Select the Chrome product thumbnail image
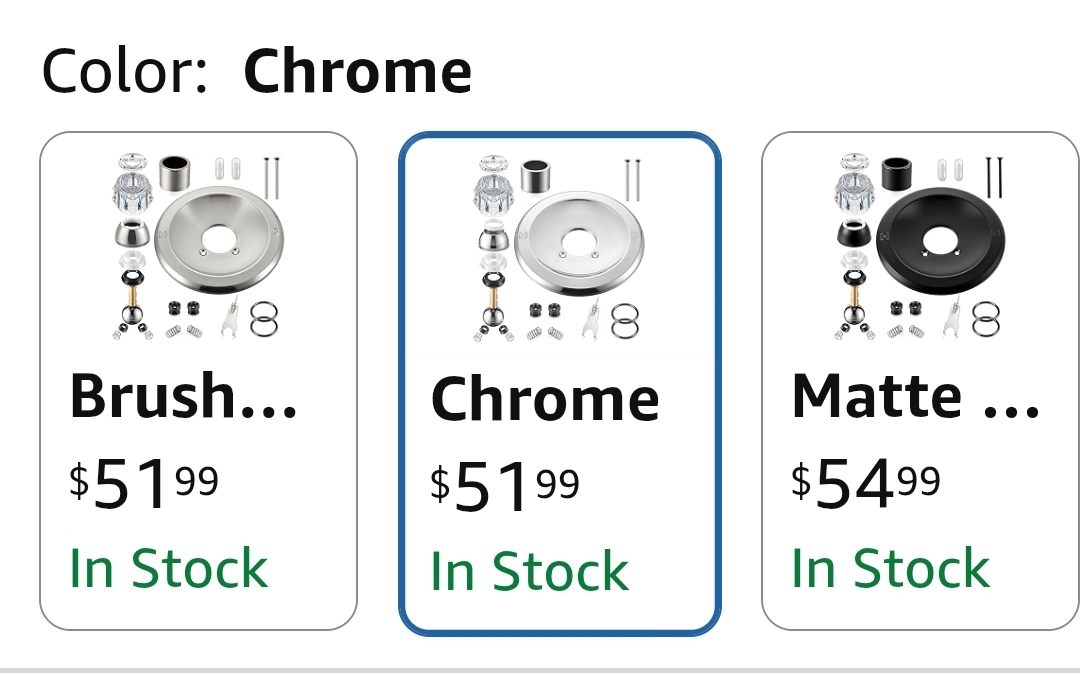 pyautogui.click(x=559, y=249)
